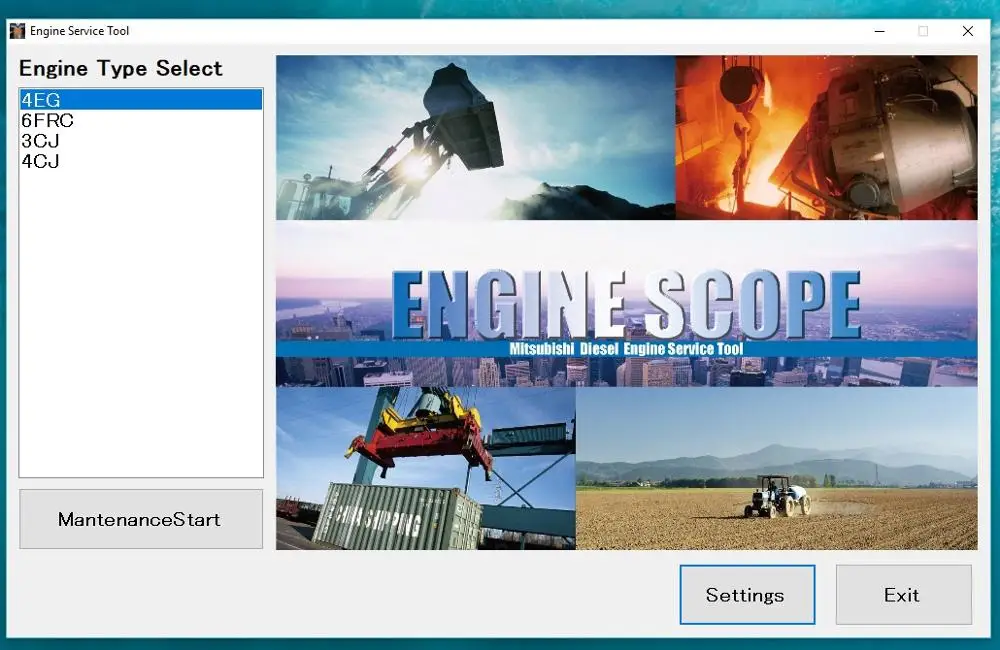
Task: Click the Engine Service Tool title bar icon
Action: pos(17,31)
